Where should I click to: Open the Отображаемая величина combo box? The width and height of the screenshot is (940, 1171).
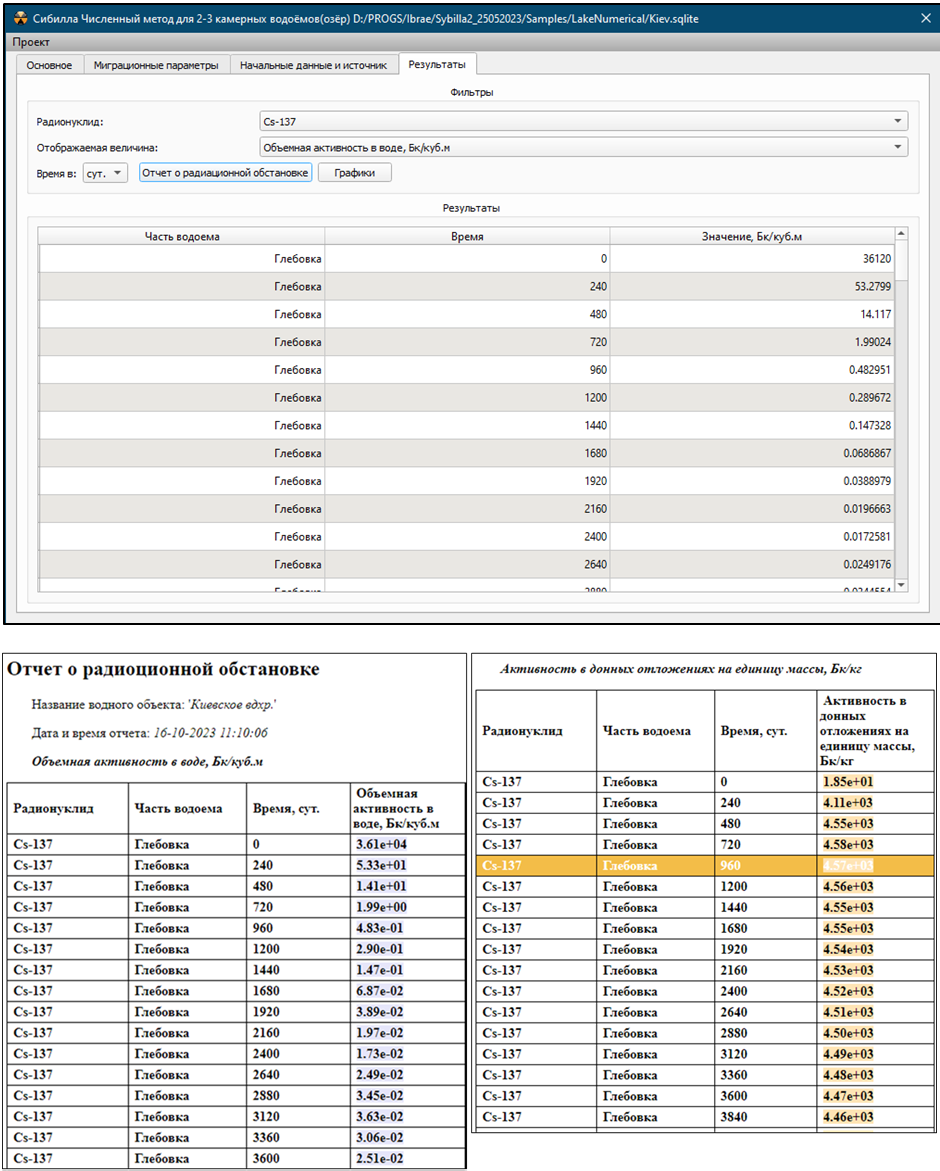point(584,147)
